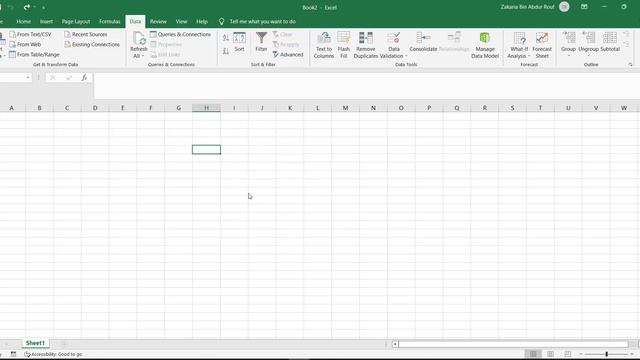Screen dimensions: 640x360
Task: Click into the formula bar
Action: 367,85
